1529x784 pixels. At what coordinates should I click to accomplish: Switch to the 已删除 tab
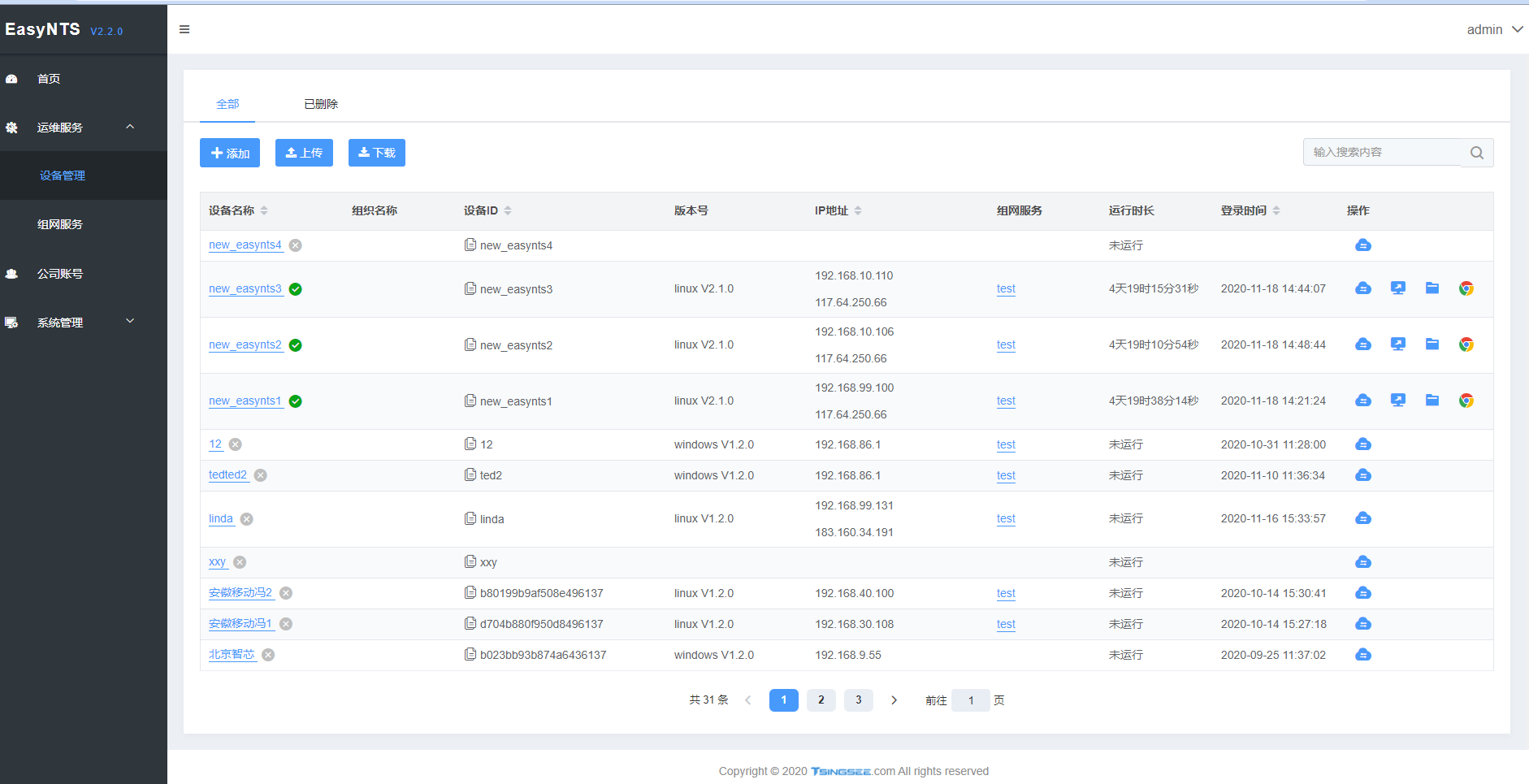[x=321, y=104]
